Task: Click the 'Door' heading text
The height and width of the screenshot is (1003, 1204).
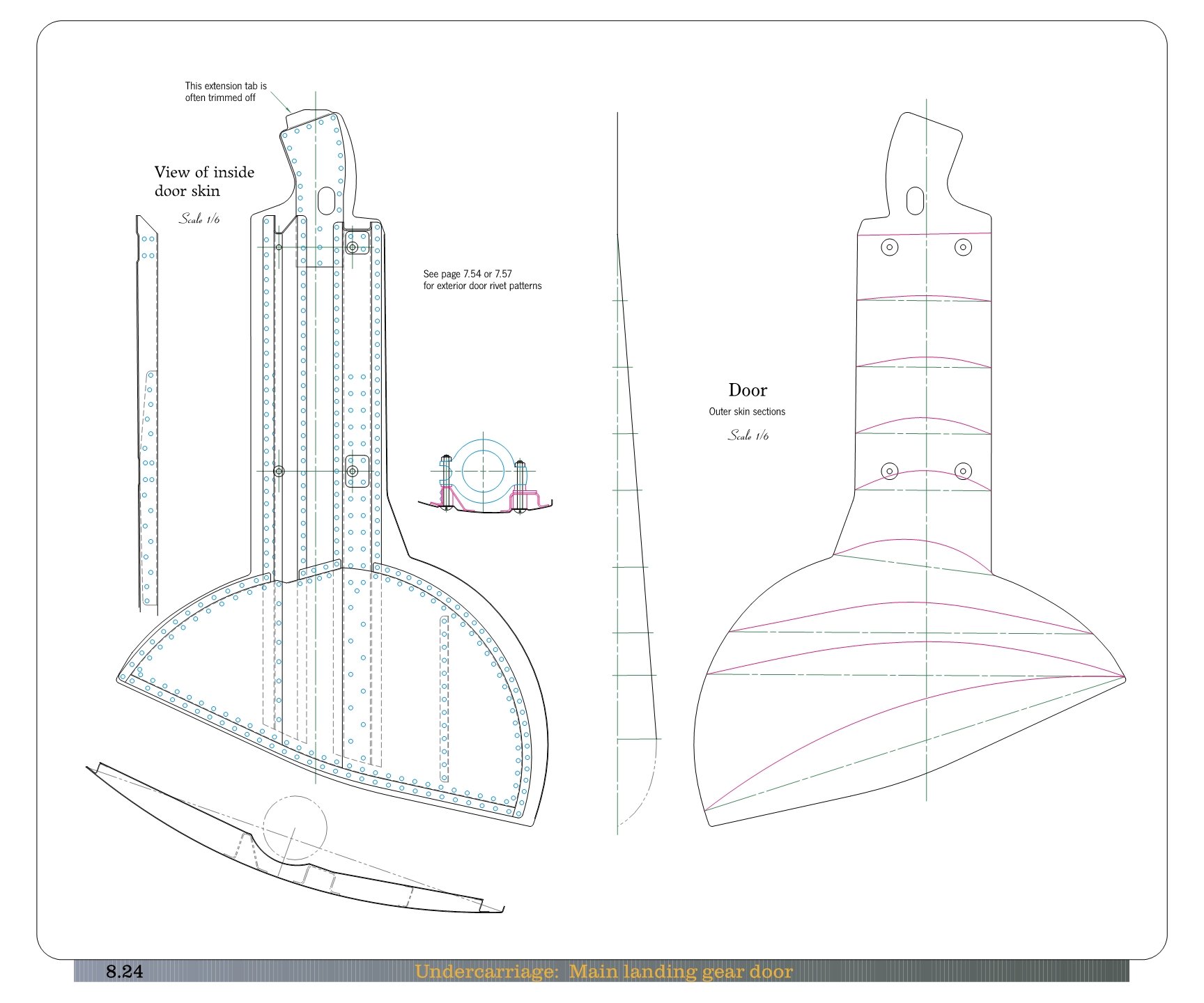Action: point(748,390)
